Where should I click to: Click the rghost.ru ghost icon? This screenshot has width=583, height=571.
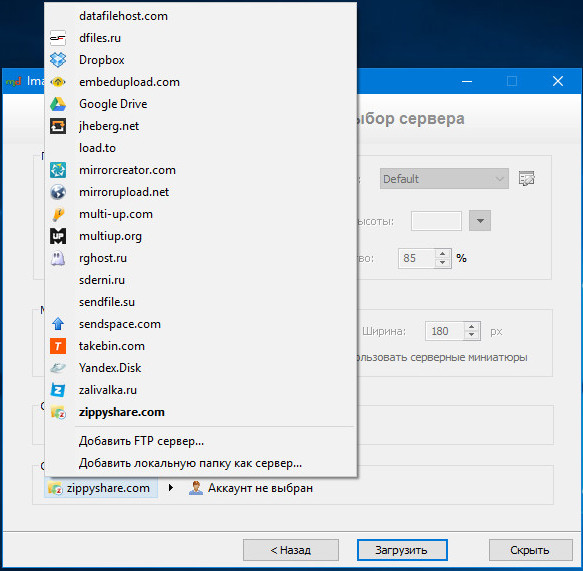(x=58, y=258)
